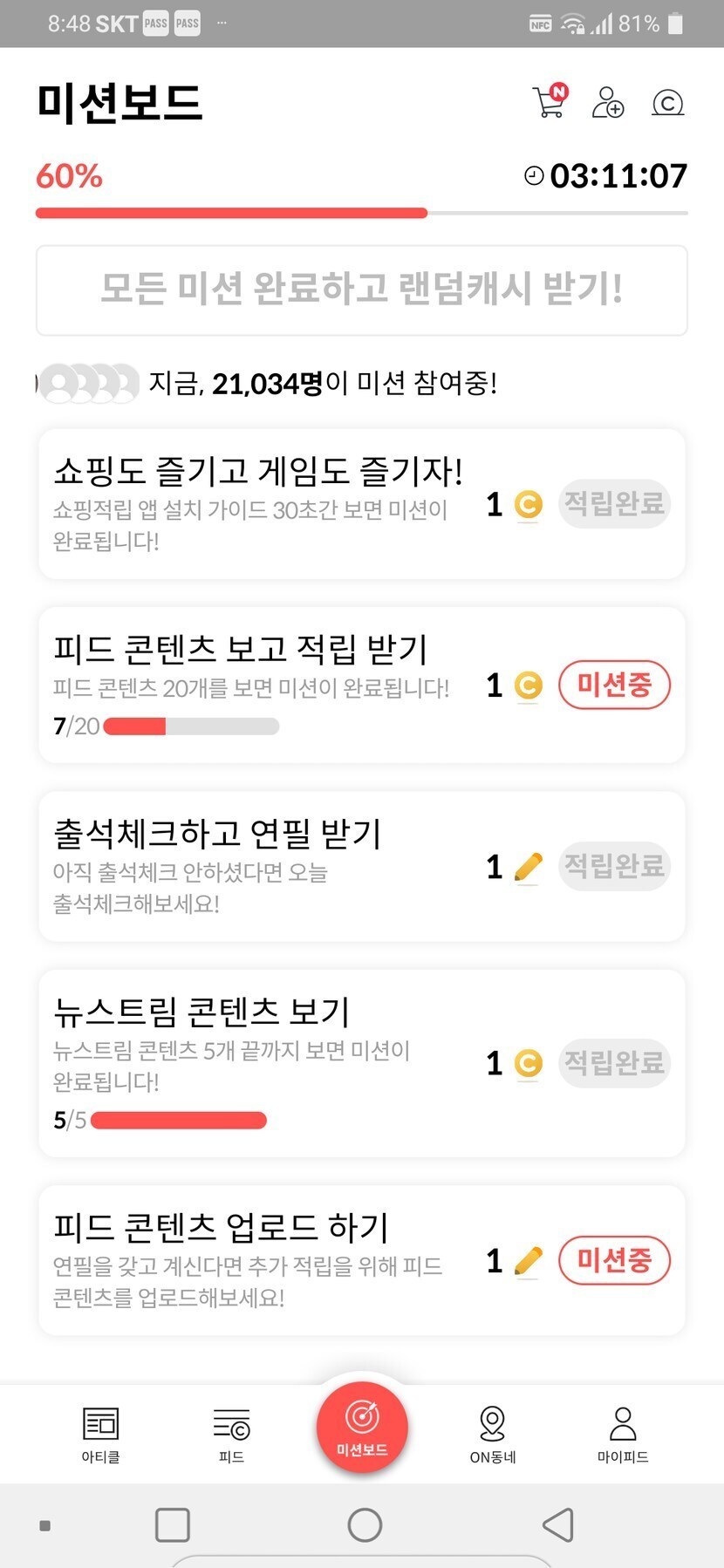Tap 적립완료 on 출석체크하고 연필 받기
Viewport: 724px width, 1568px height.
click(614, 866)
